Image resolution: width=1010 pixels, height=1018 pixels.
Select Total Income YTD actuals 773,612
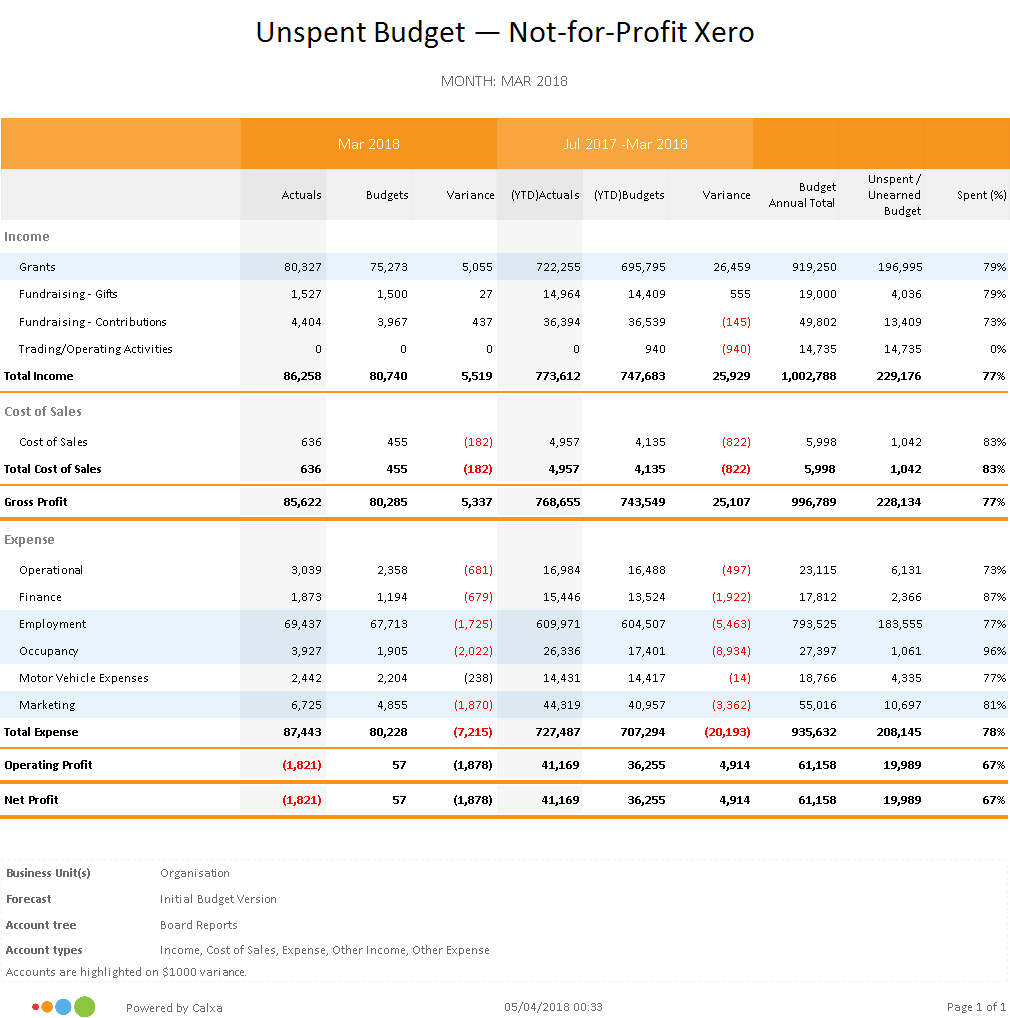[558, 376]
